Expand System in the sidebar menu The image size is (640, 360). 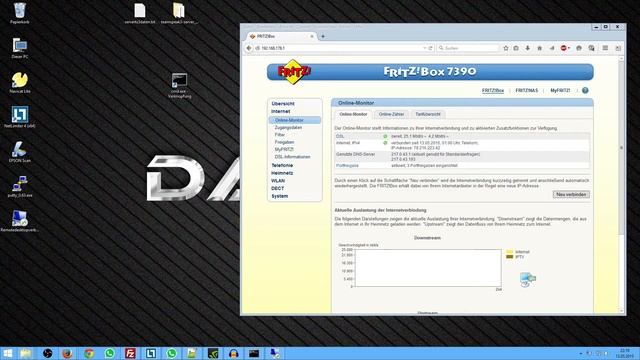click(x=280, y=196)
